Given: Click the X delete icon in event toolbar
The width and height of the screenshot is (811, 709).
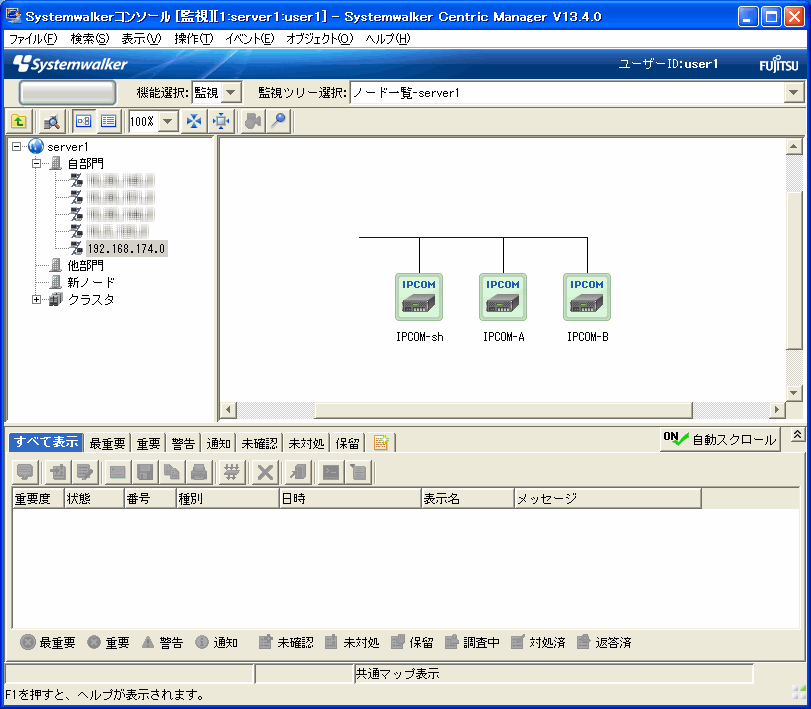Looking at the screenshot, I should click(265, 472).
